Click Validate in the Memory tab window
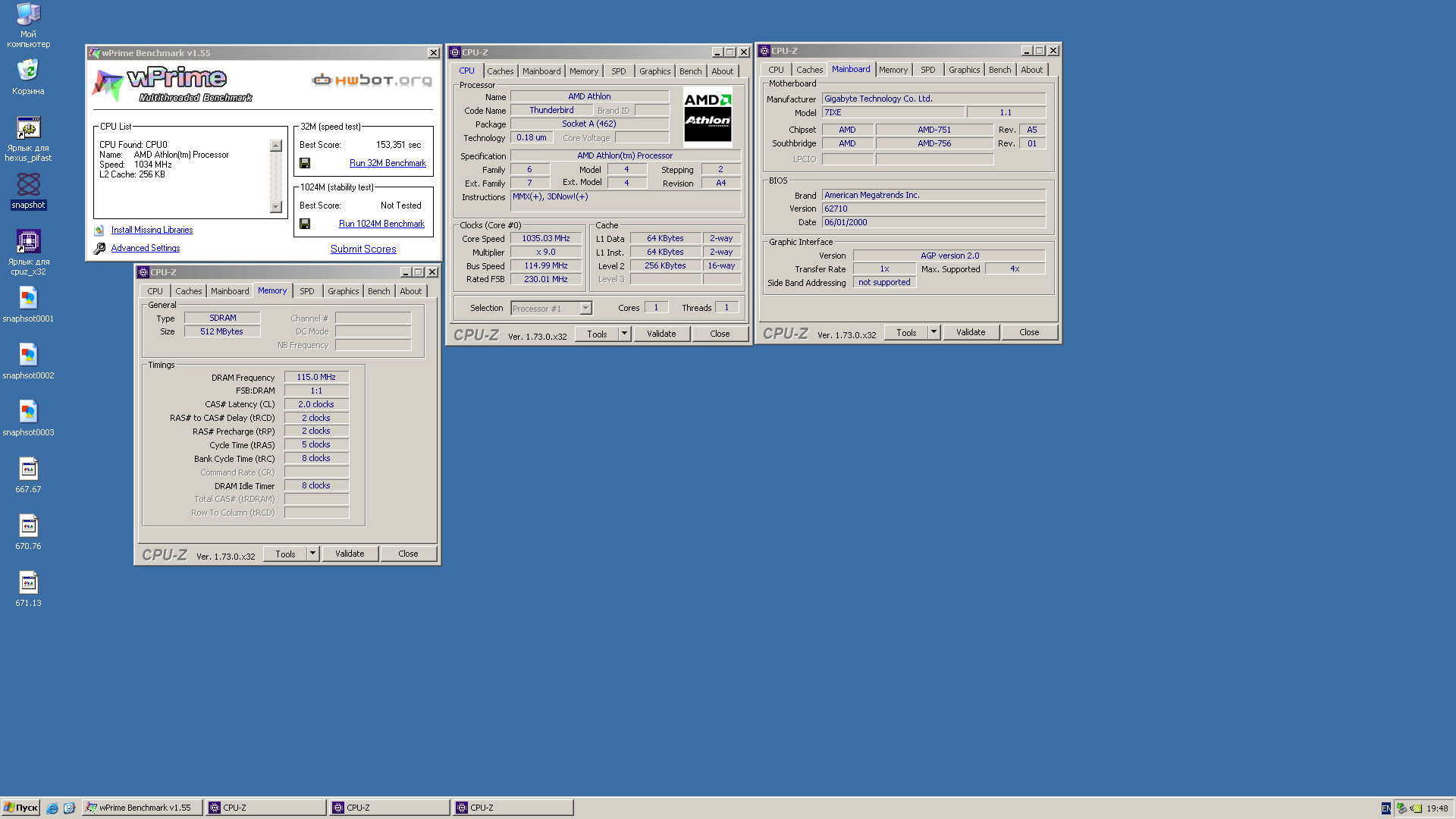 coord(350,554)
